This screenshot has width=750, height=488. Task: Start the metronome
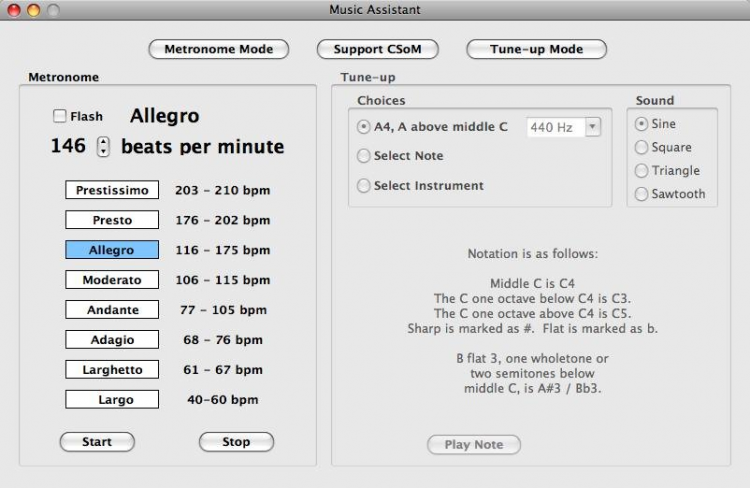coord(97,442)
